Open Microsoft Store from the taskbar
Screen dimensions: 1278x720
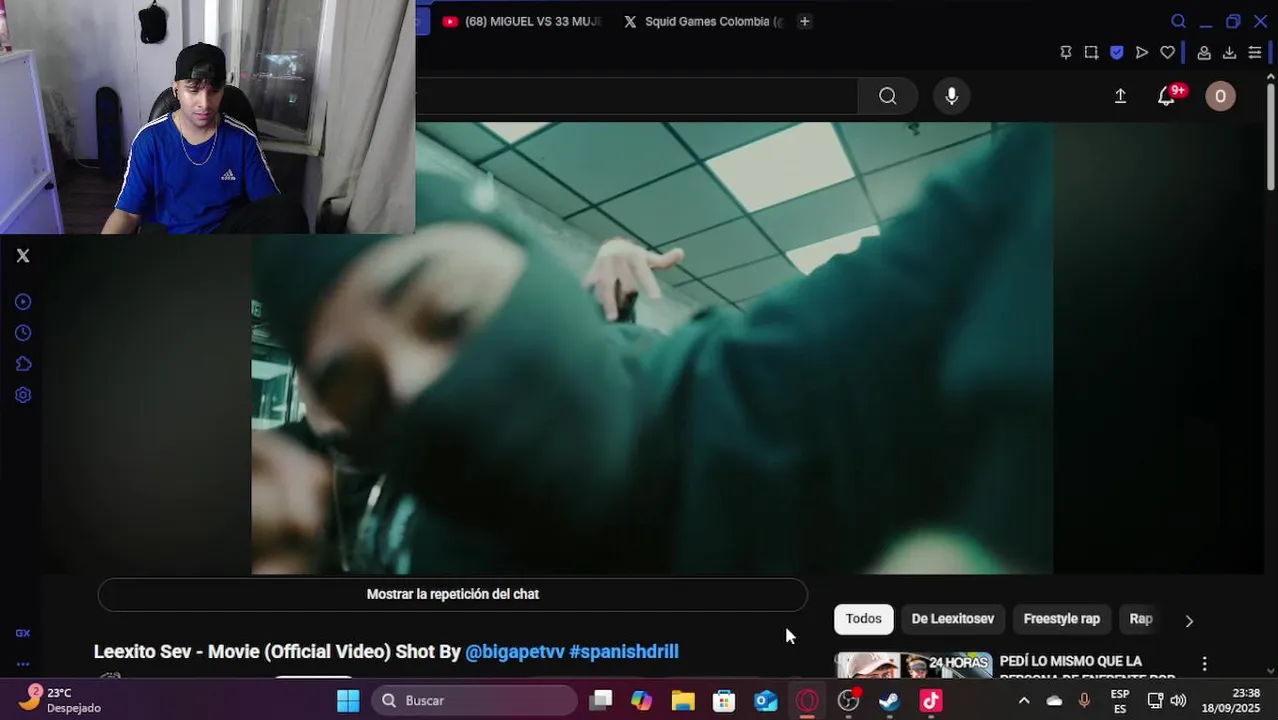point(724,700)
